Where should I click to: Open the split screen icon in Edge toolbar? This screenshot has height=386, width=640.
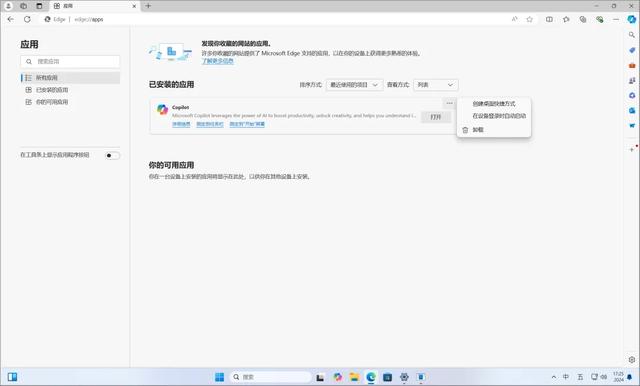pyautogui.click(x=549, y=19)
